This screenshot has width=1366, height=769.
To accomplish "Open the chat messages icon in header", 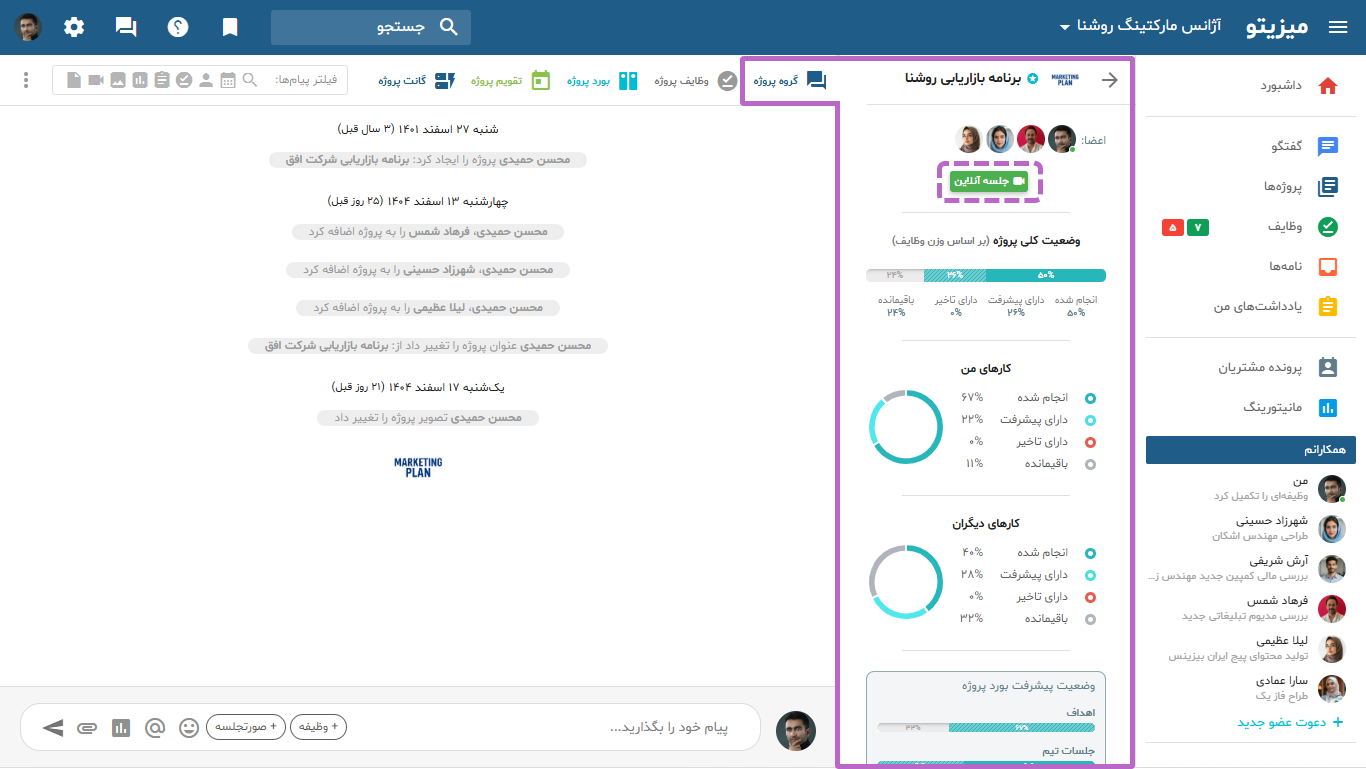I will coord(126,27).
